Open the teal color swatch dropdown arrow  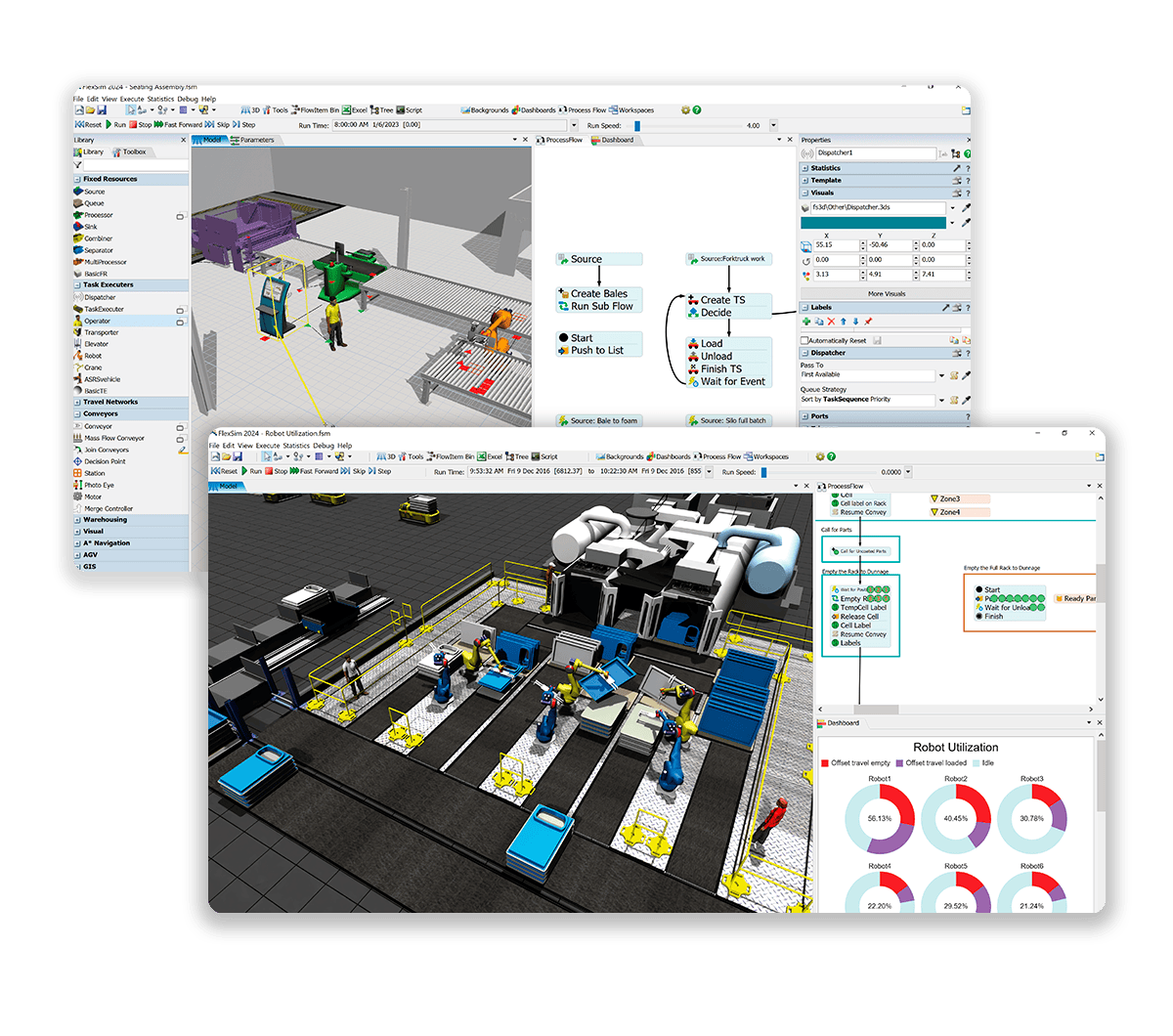click(953, 223)
